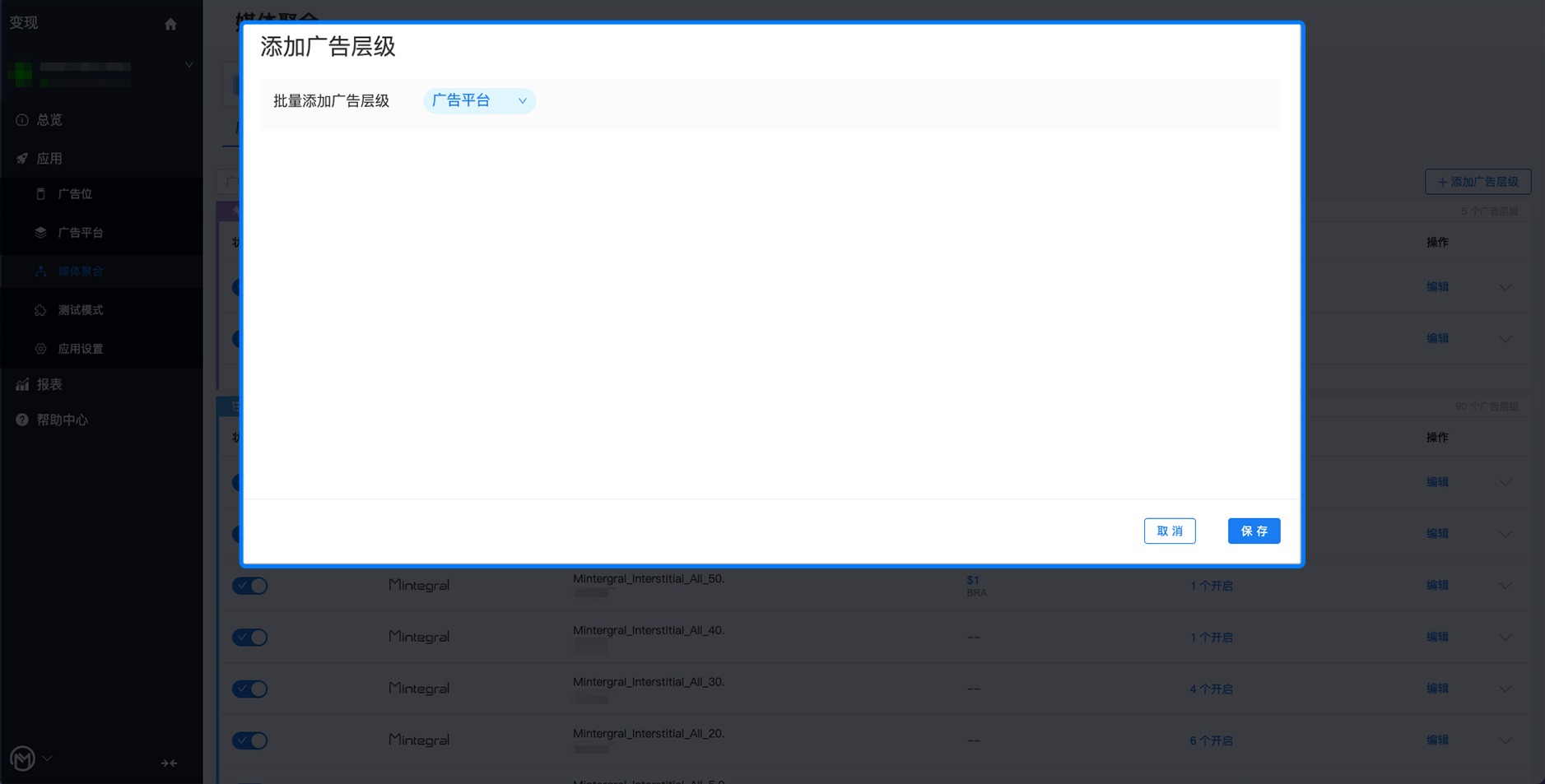Open the 1 个开启 link in All_50 row
The image size is (1545, 784).
click(x=1211, y=586)
